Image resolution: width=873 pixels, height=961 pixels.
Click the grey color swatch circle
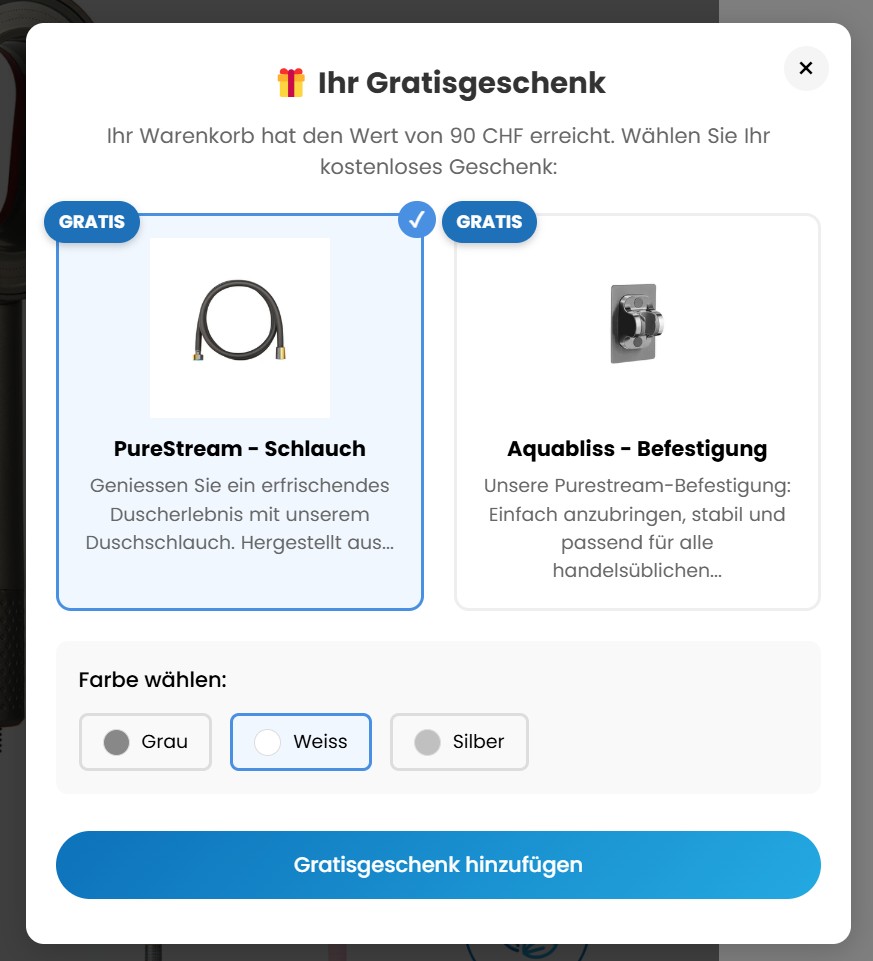116,742
